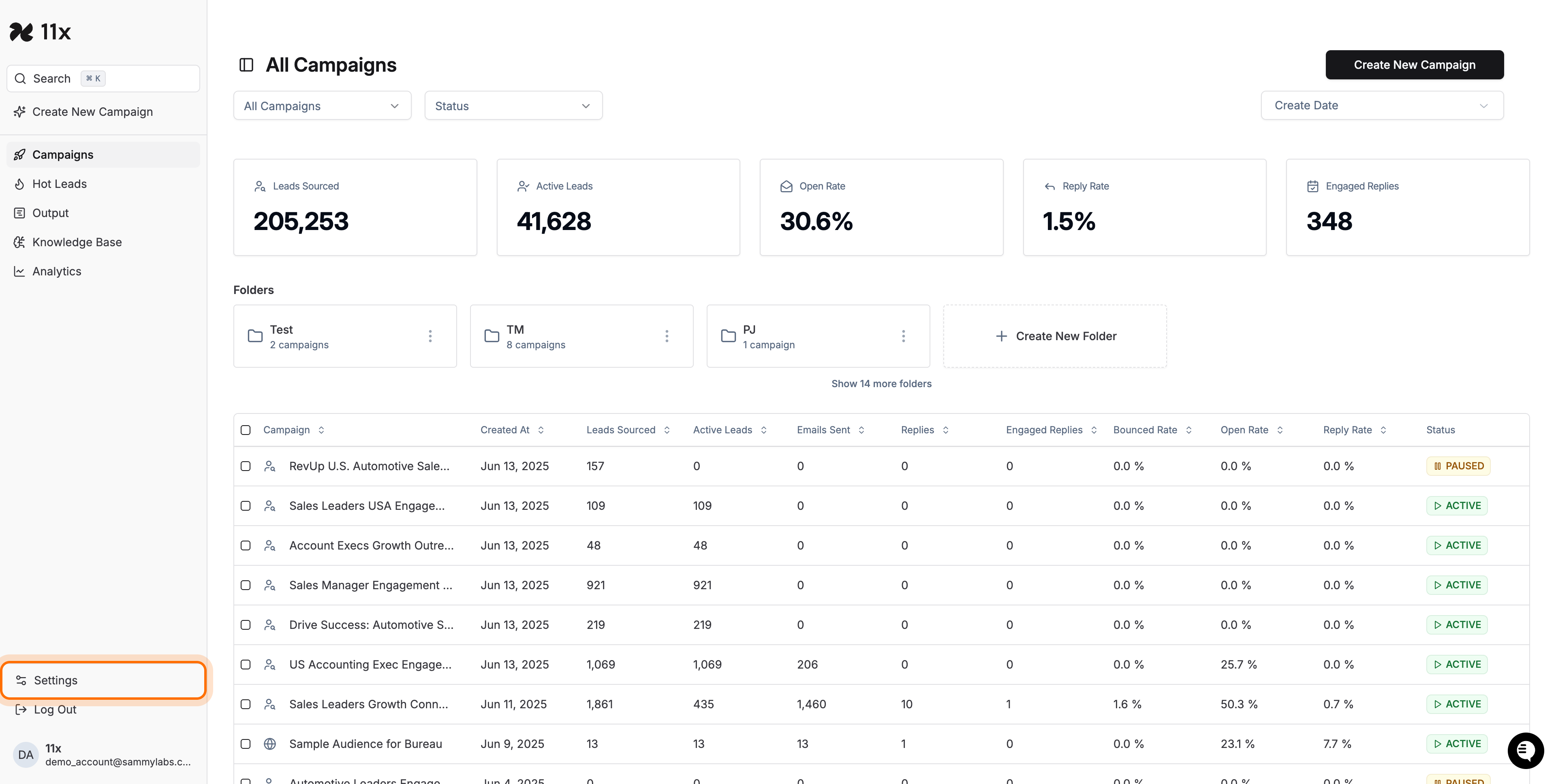Open the chat support bubble icon
Image resolution: width=1556 pixels, height=784 pixels.
tap(1526, 750)
